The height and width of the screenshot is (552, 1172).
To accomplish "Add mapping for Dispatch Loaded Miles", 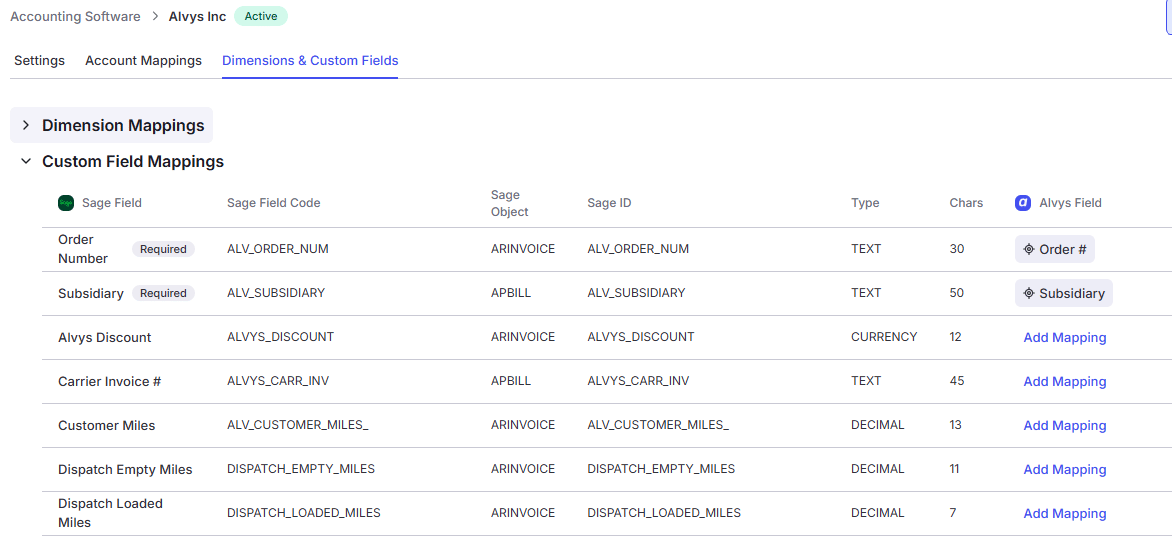I will click(1064, 514).
